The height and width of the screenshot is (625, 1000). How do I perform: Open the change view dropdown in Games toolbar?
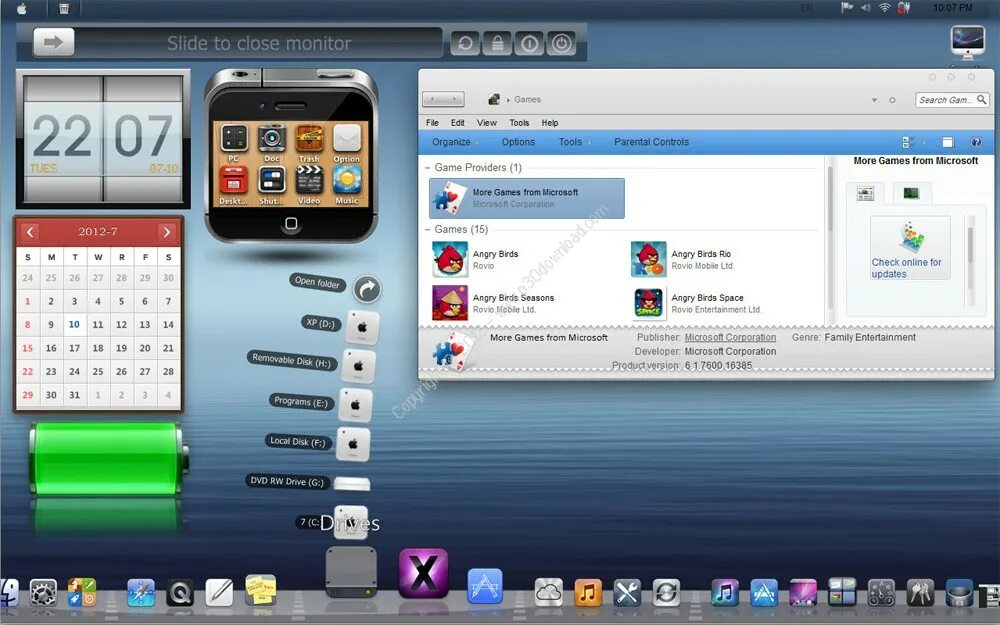(924, 142)
